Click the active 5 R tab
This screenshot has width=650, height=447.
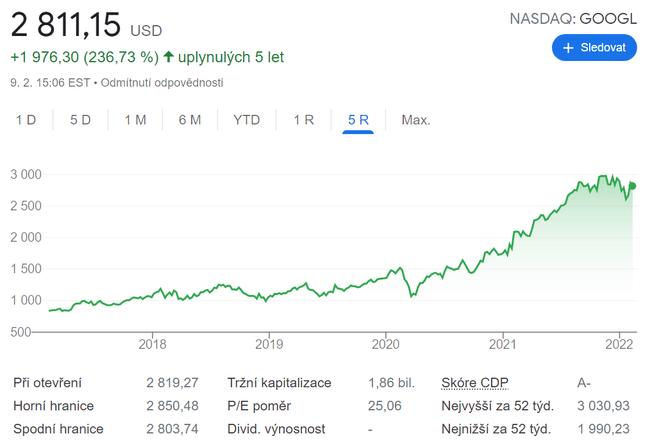tap(358, 120)
